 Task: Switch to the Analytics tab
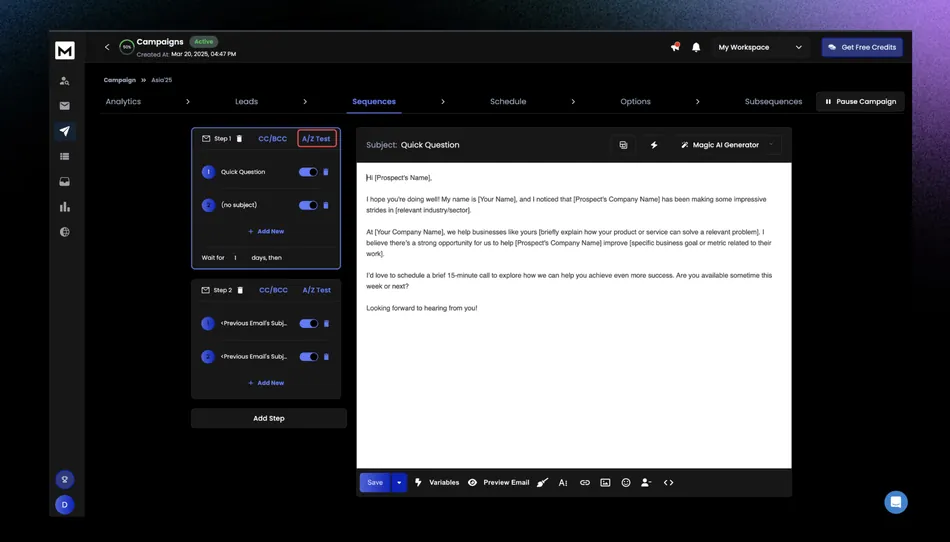(x=123, y=102)
